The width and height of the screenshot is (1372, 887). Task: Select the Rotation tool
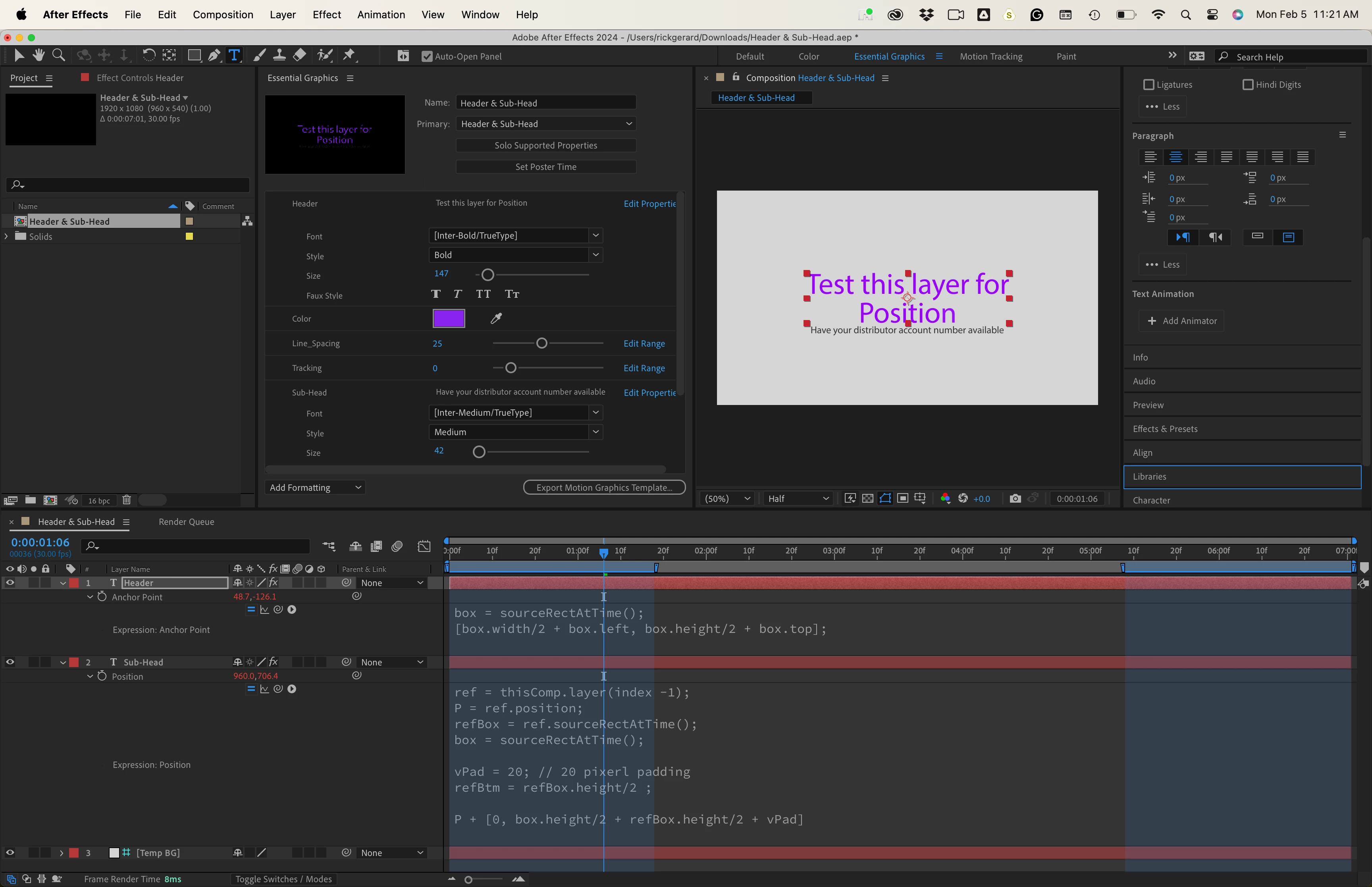[x=148, y=55]
